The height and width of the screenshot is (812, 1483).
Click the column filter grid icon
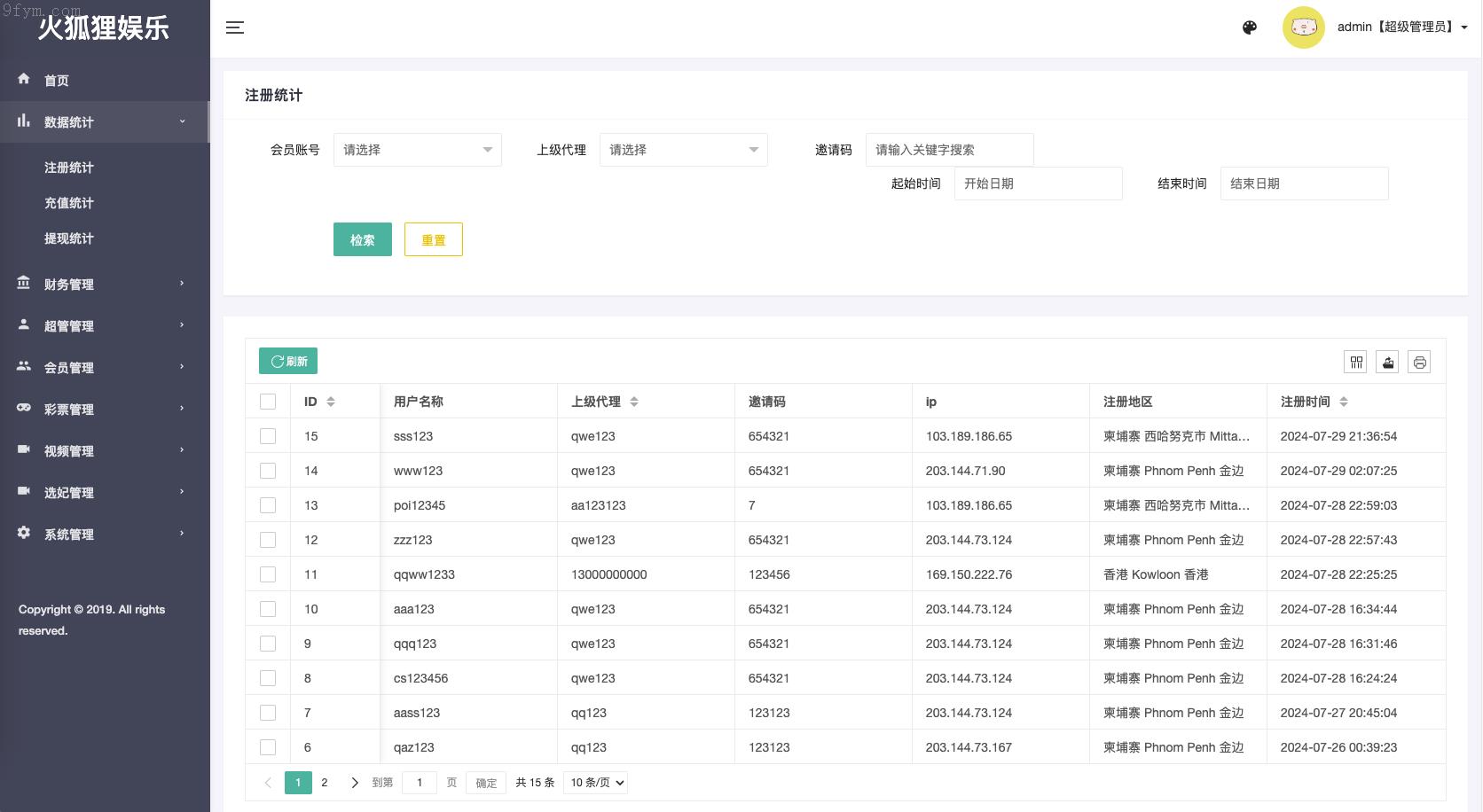1355,362
